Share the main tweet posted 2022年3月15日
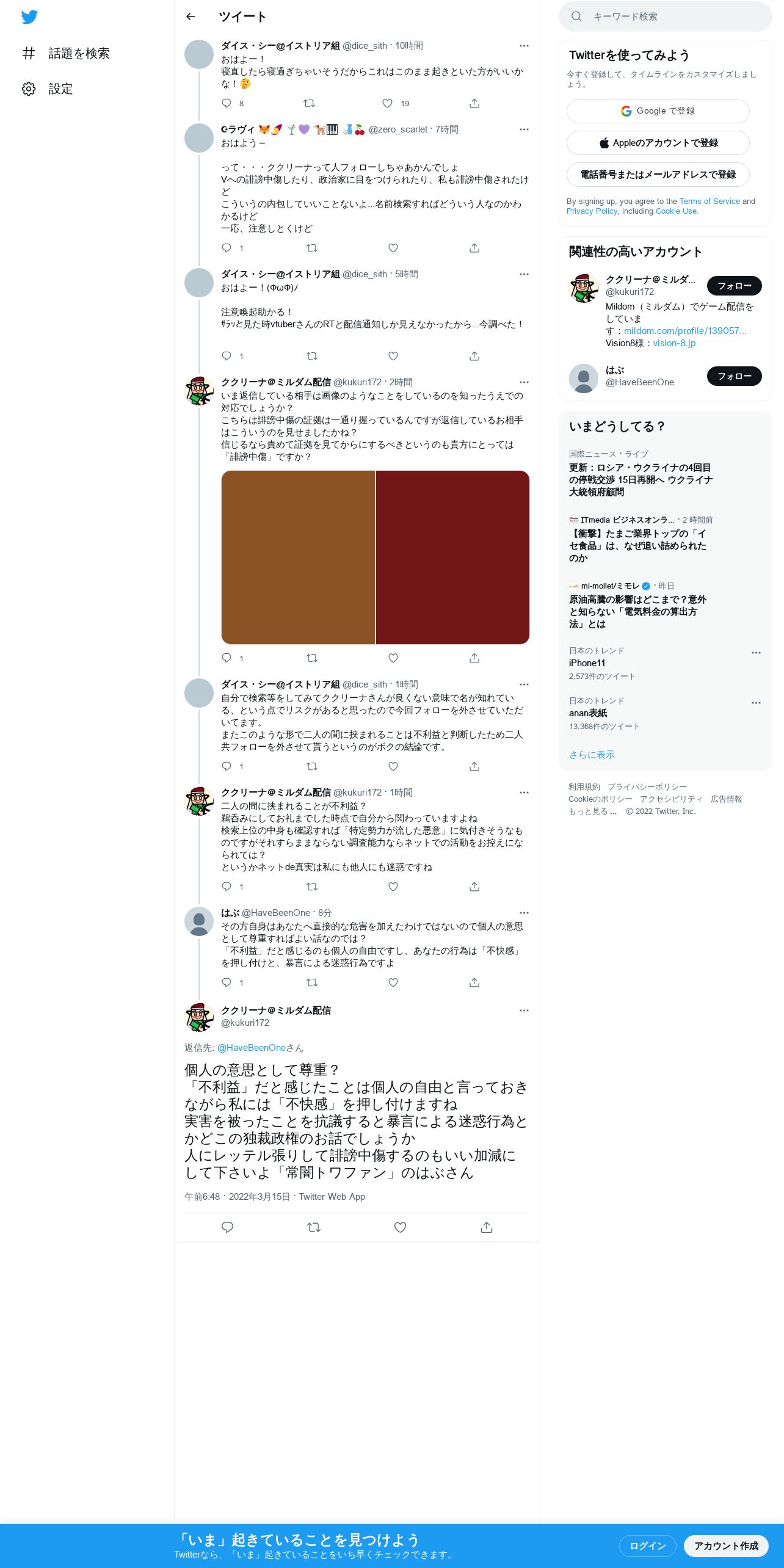784x1568 pixels. (487, 1227)
